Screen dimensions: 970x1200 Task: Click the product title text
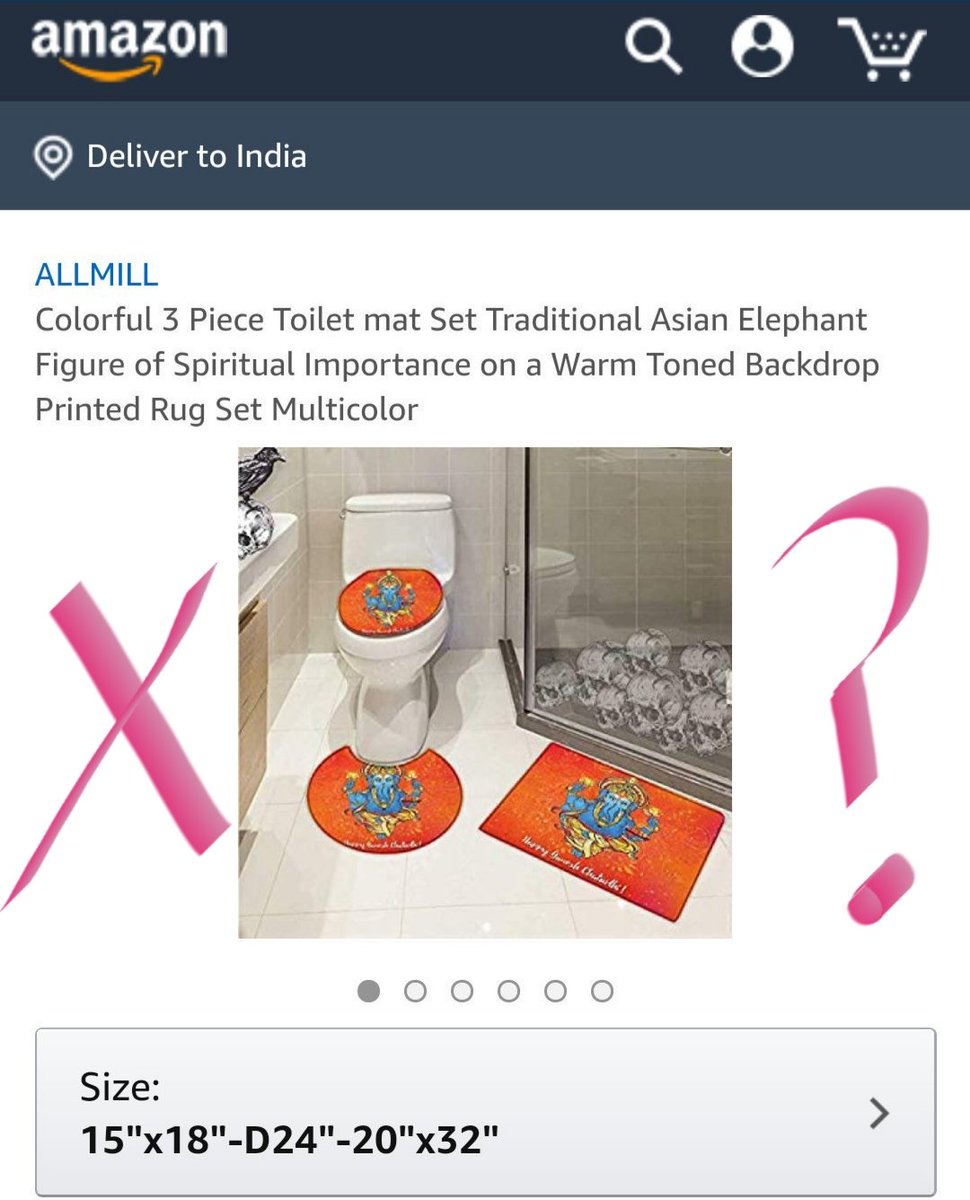pyautogui.click(x=451, y=364)
